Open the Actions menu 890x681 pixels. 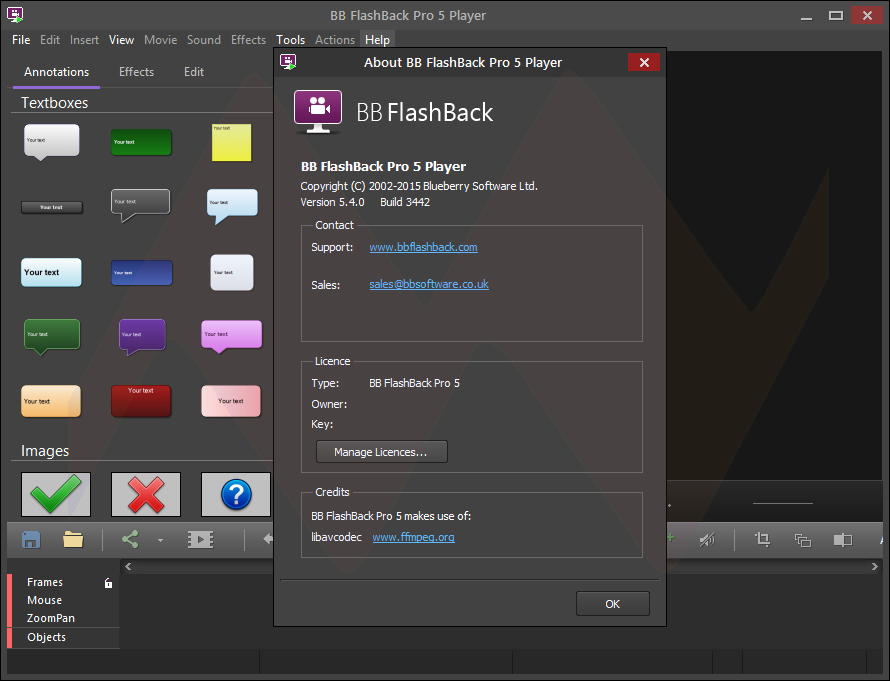335,40
